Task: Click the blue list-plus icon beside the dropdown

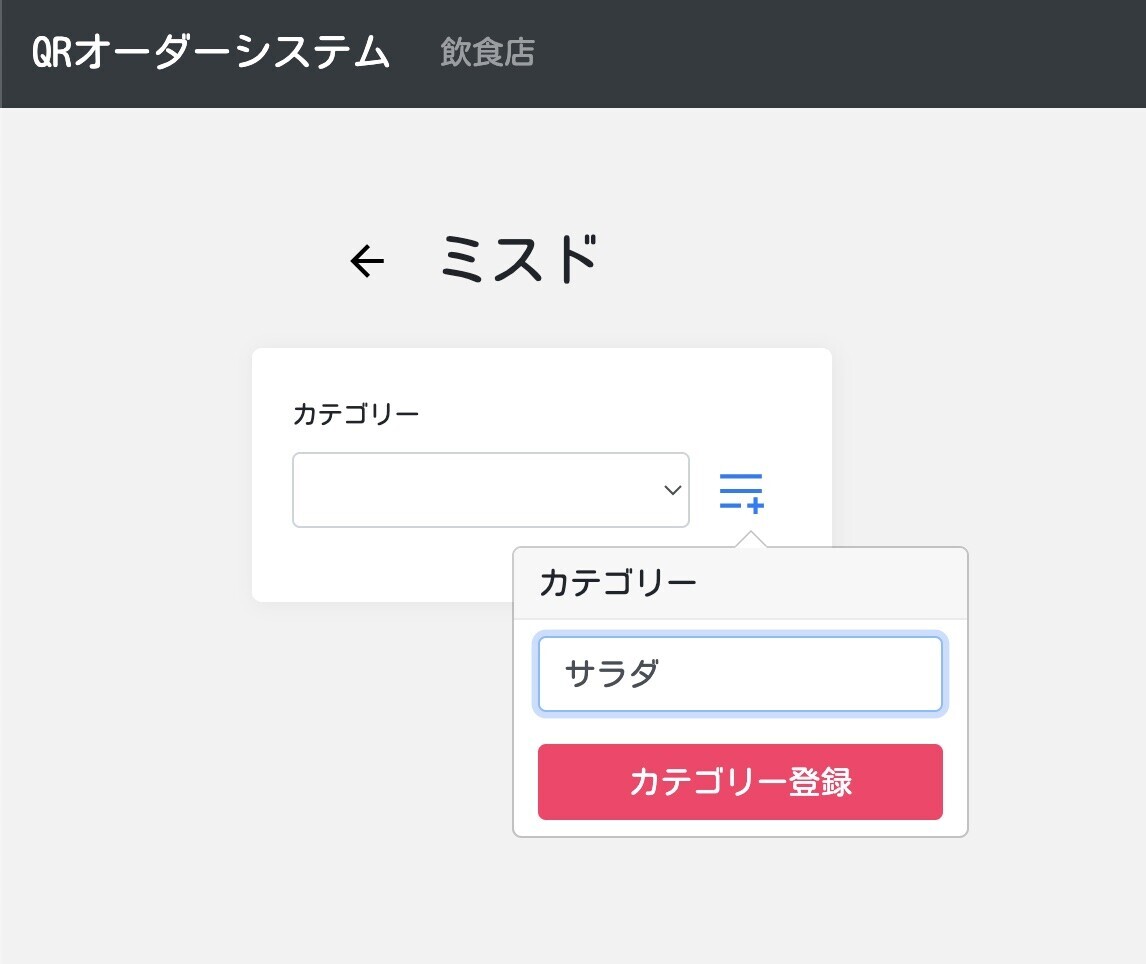Action: pos(740,490)
